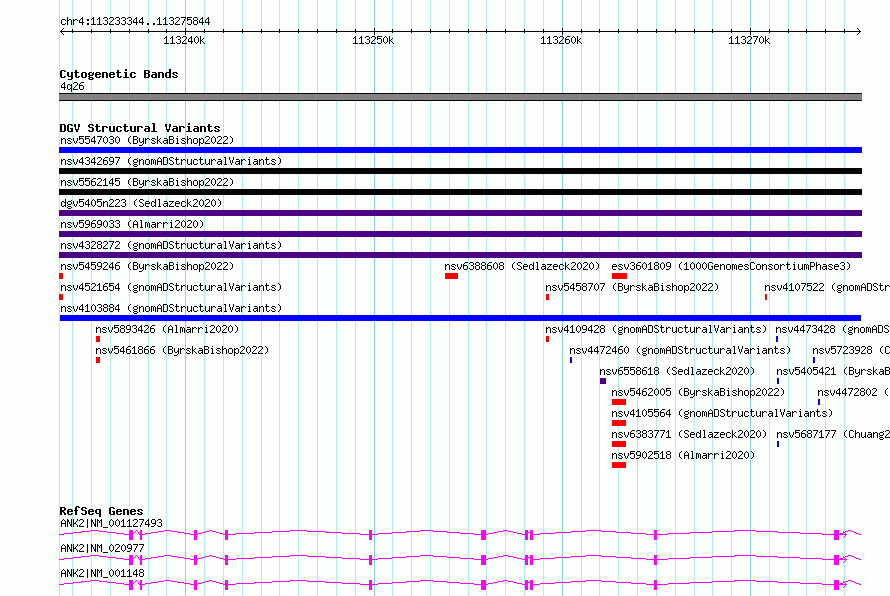Click nsv4521654 gnomAD variant label

pos(171,287)
